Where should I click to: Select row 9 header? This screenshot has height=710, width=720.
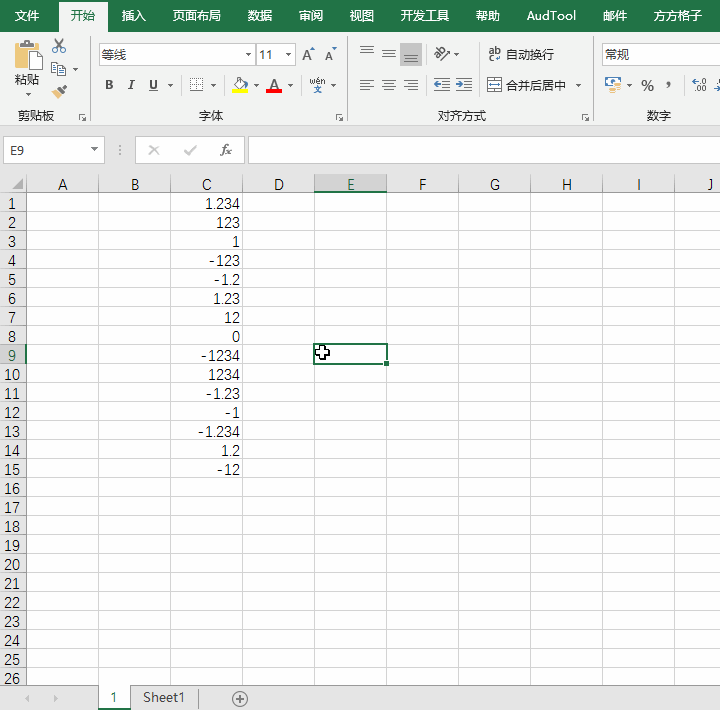pos(12,355)
